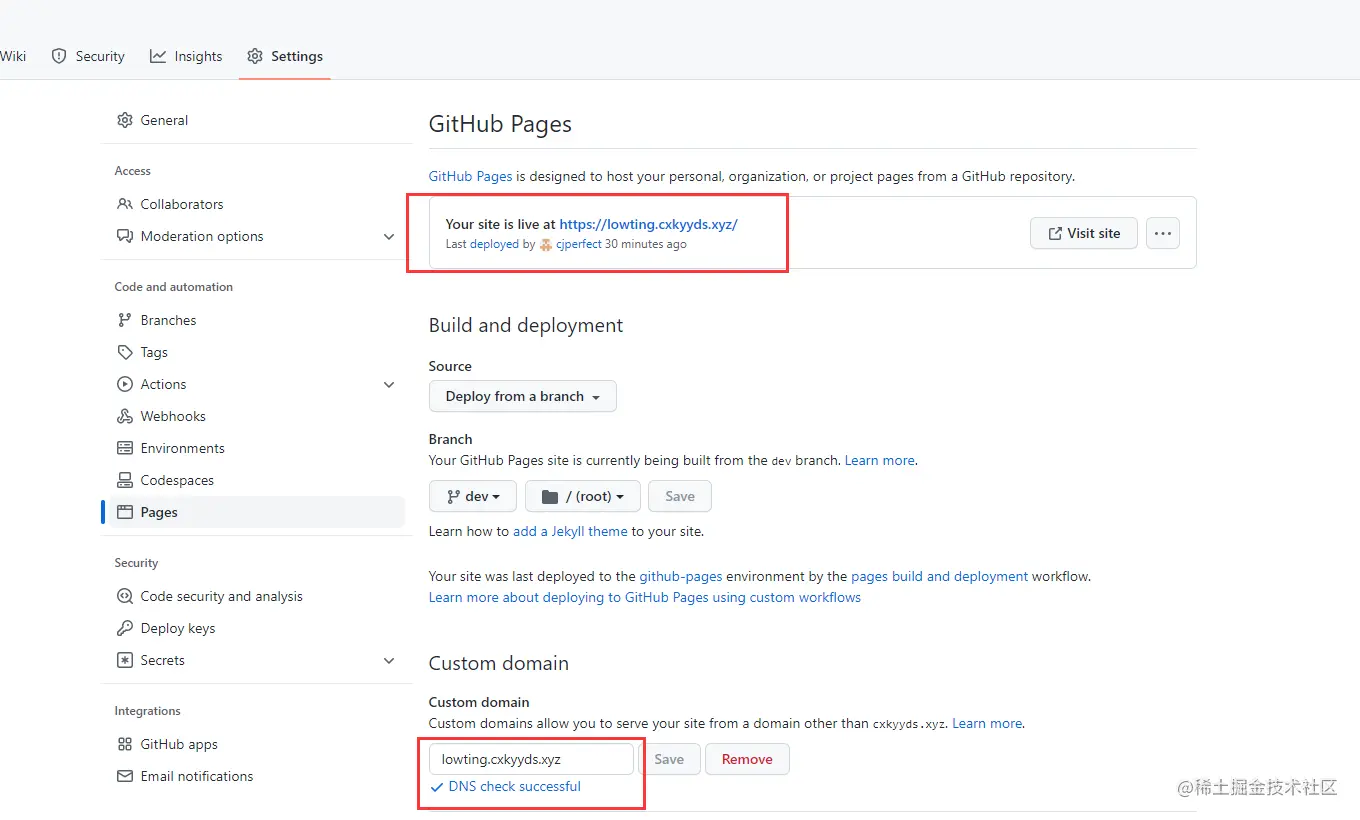The width and height of the screenshot is (1360, 820).
Task: Open Email notifications settings
Action: [x=255, y=776]
